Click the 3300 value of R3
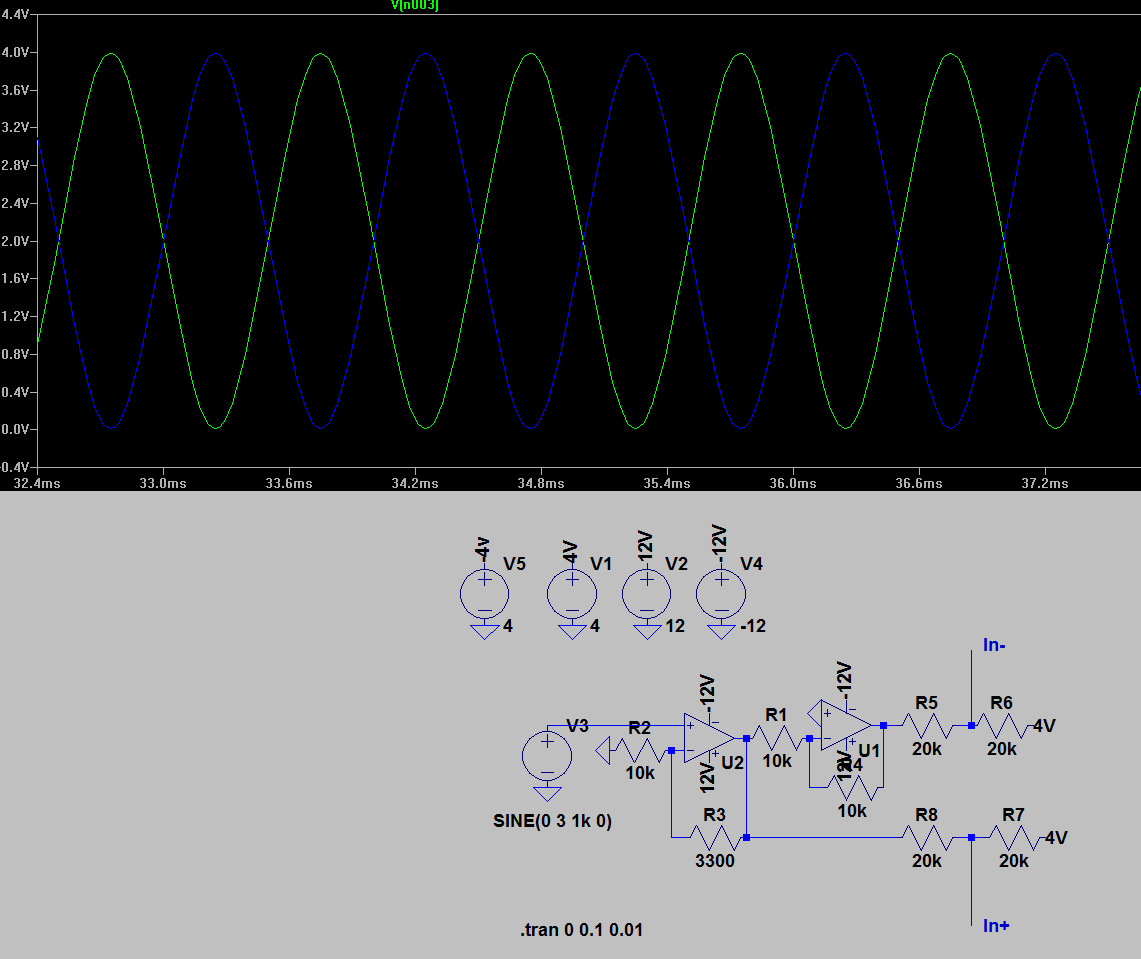The image size is (1141, 959). (715, 861)
